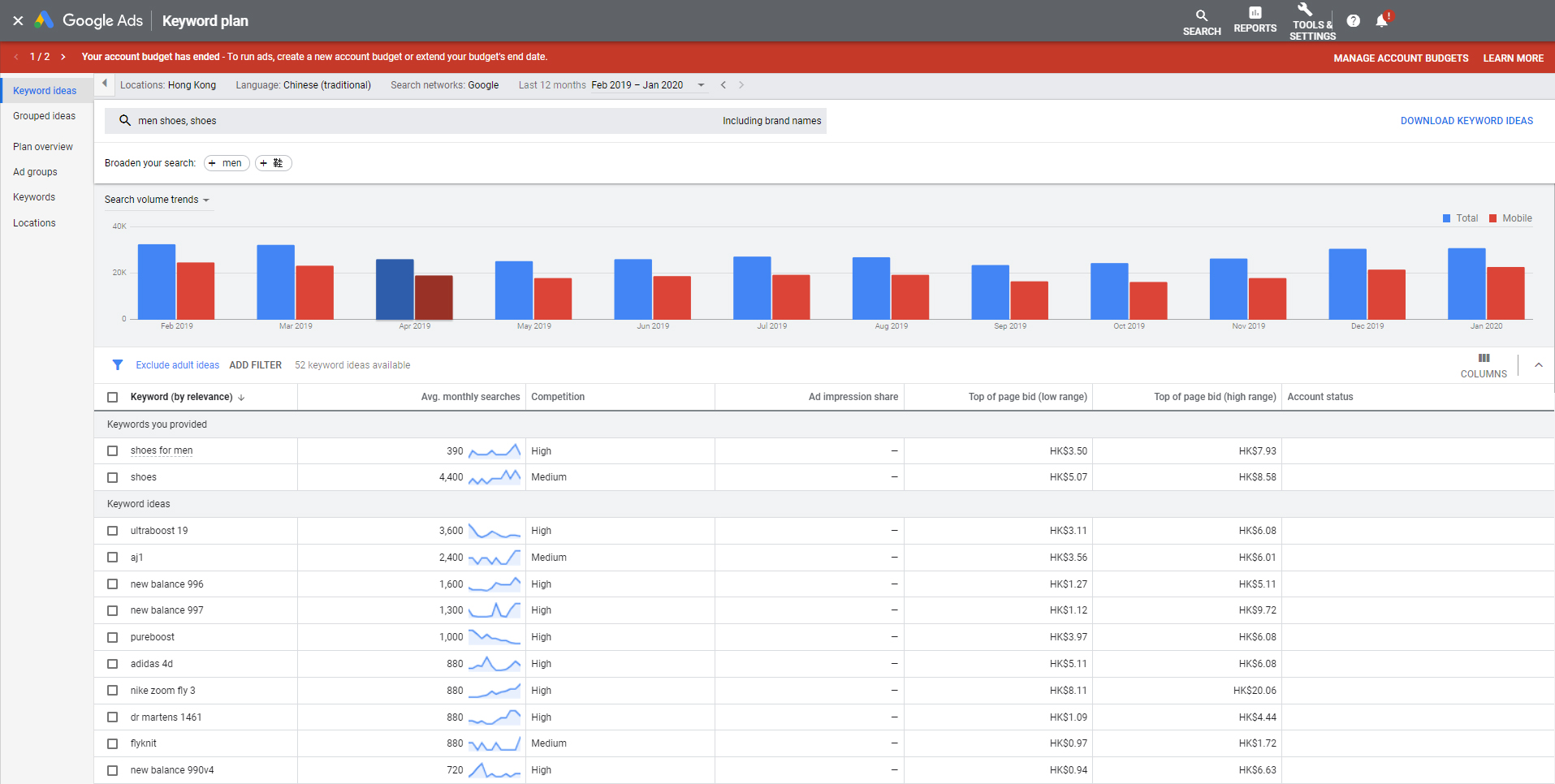Open Ad groups in the sidebar
The width and height of the screenshot is (1555, 784).
click(x=35, y=172)
